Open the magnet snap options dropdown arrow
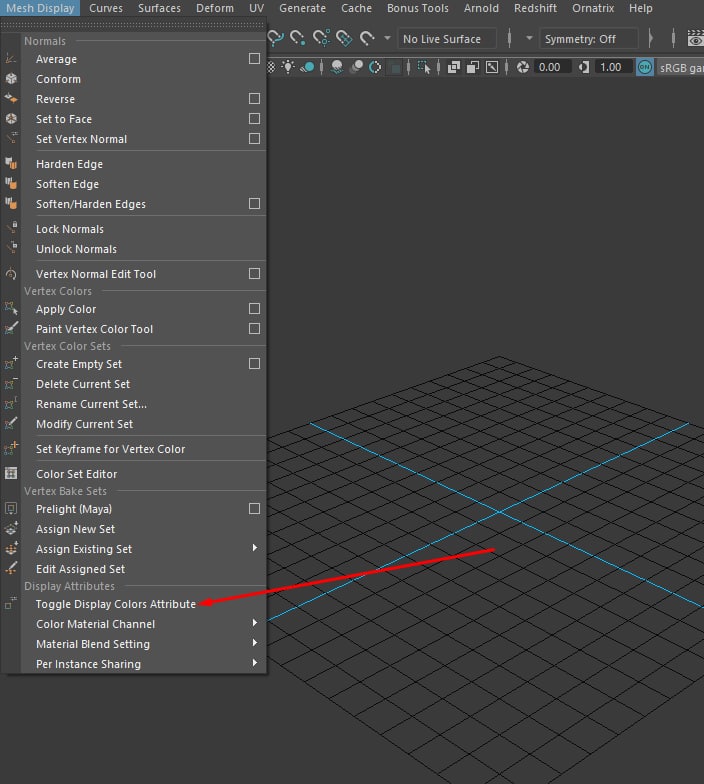 388,38
